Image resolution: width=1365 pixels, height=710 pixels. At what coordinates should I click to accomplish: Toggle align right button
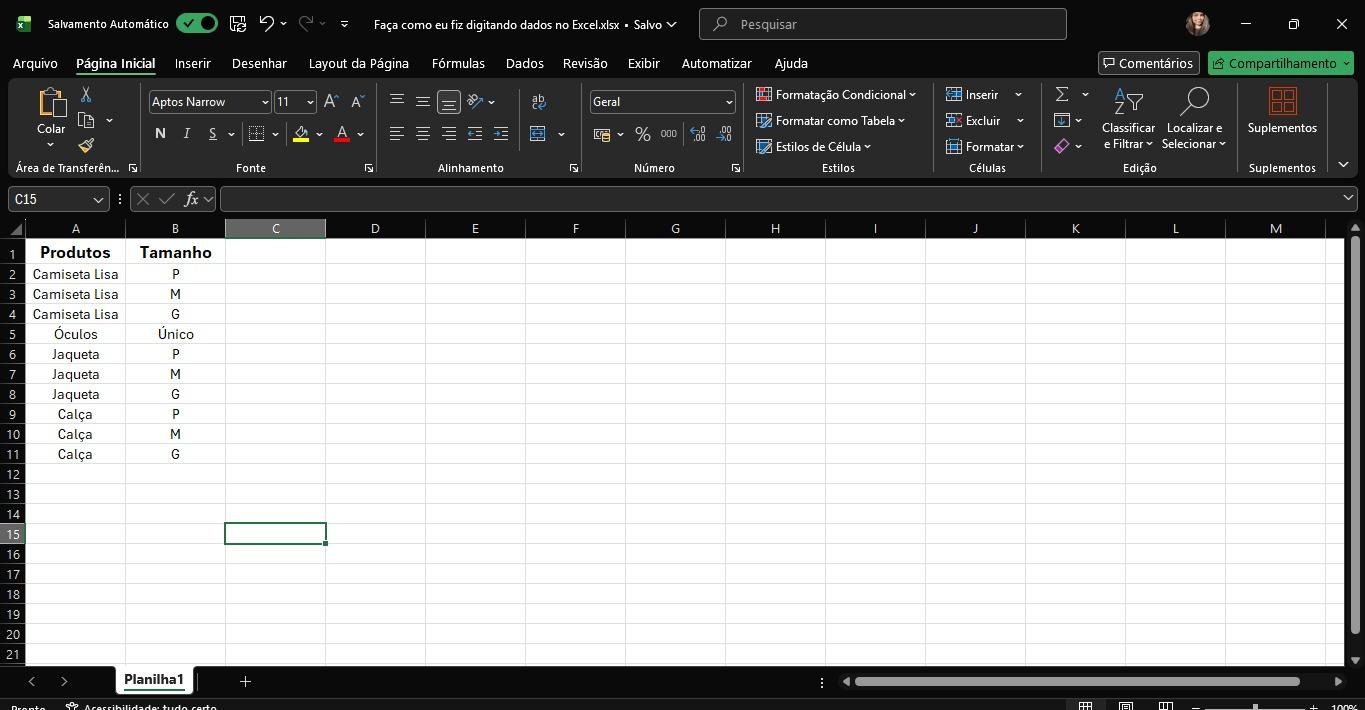point(449,134)
